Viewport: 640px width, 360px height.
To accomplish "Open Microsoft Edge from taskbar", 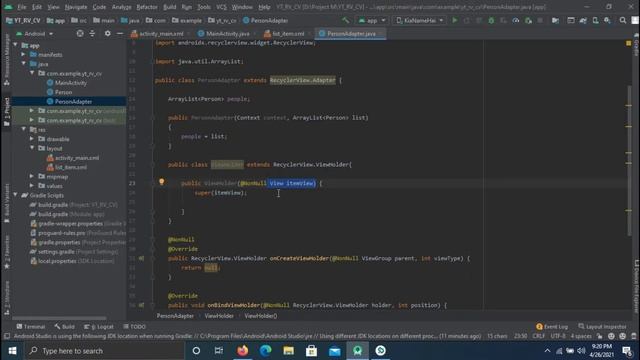I will [x=266, y=351].
